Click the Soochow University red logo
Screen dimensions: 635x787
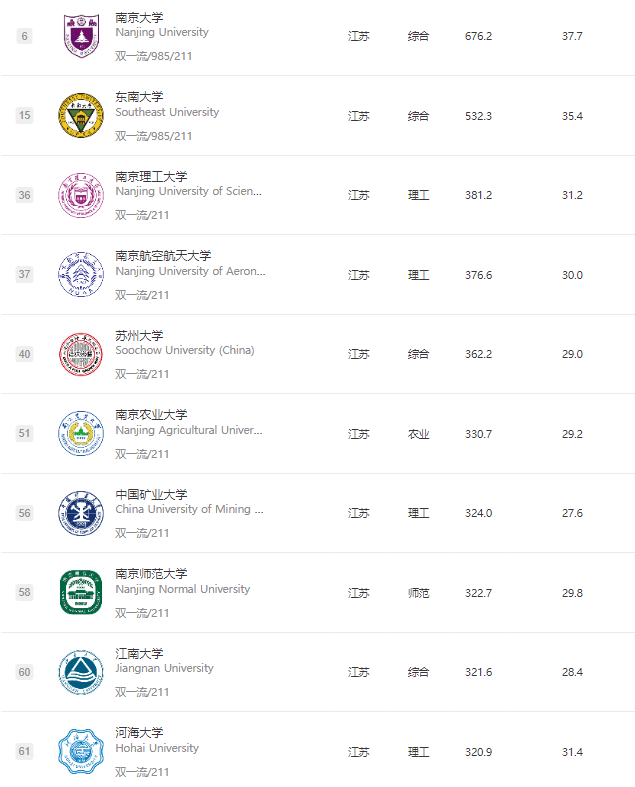click(81, 354)
